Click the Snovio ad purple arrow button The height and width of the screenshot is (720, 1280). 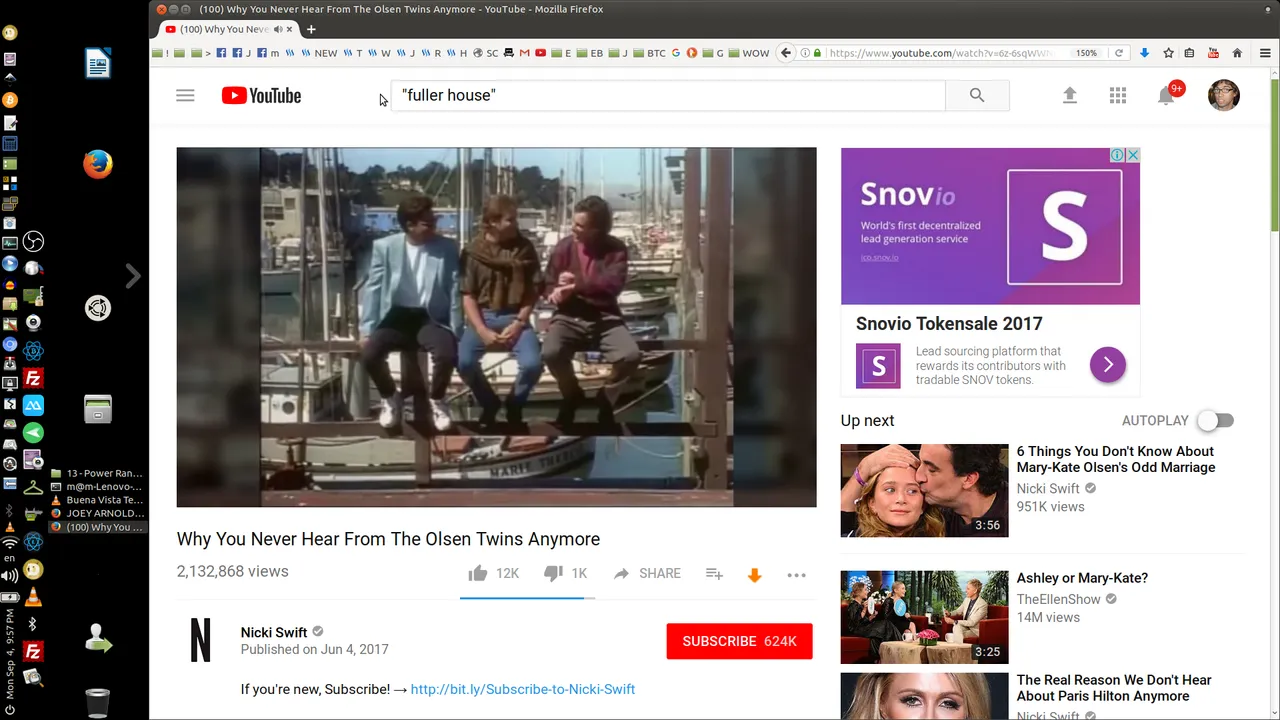point(1108,365)
